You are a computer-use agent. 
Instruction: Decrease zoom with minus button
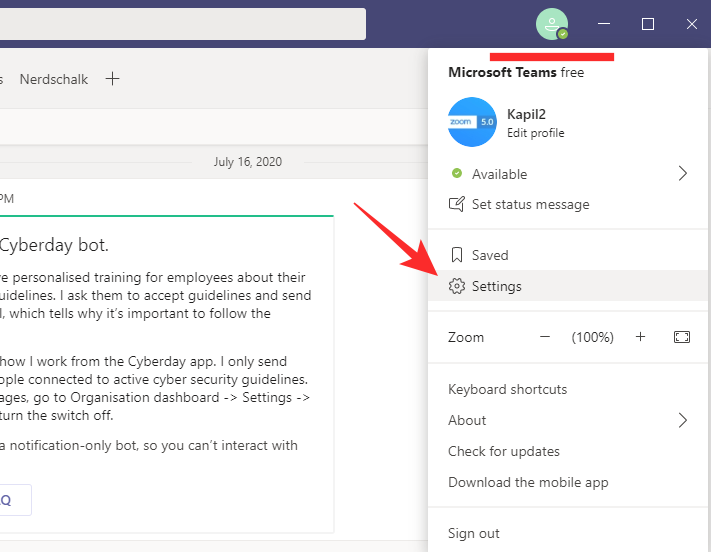[545, 337]
